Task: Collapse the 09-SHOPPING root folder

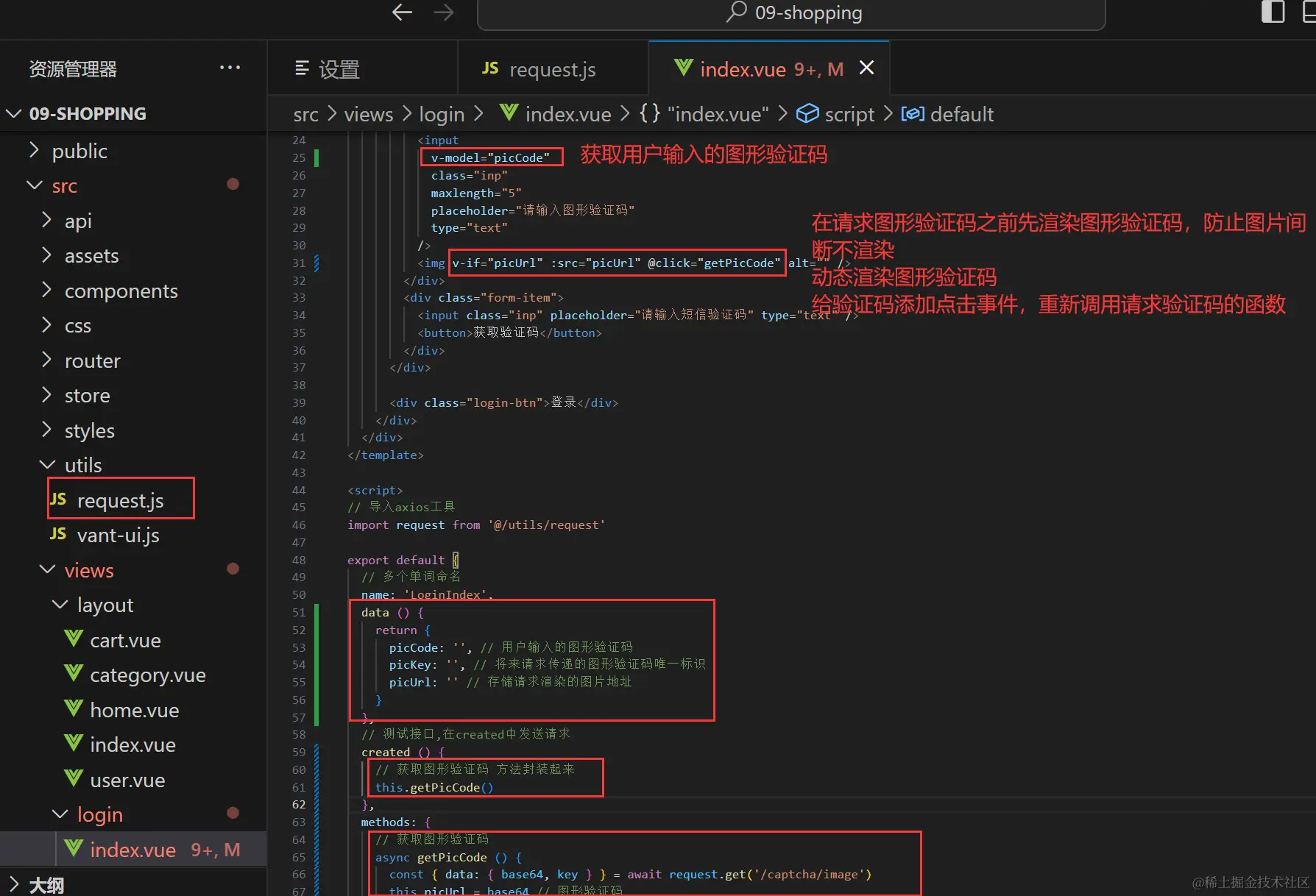Action: [133, 113]
